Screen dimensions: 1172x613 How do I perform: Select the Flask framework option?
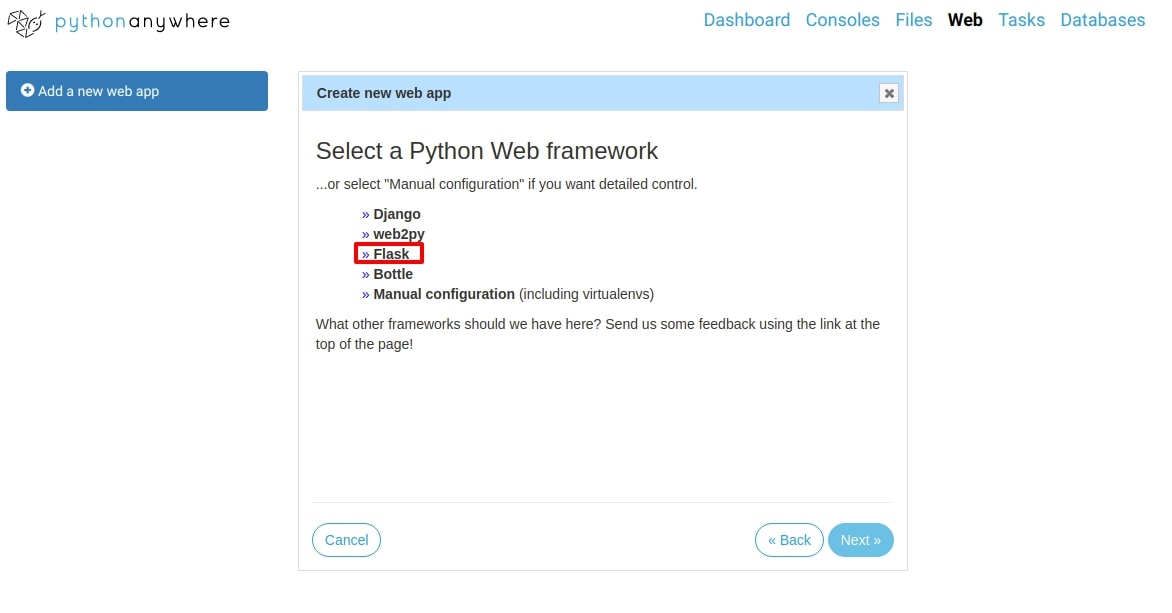click(x=391, y=254)
